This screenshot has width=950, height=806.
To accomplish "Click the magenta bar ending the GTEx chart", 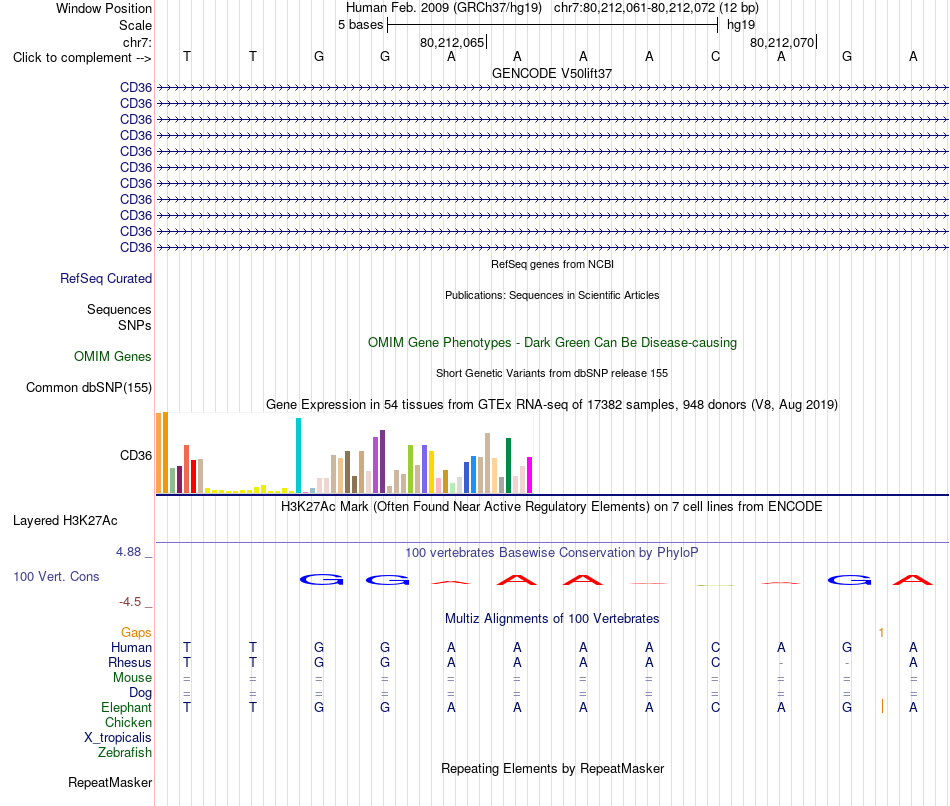I will [x=530, y=475].
